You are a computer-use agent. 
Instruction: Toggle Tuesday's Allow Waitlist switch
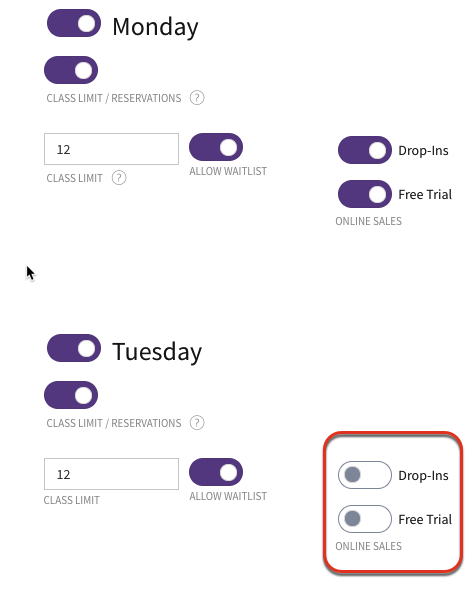216,472
